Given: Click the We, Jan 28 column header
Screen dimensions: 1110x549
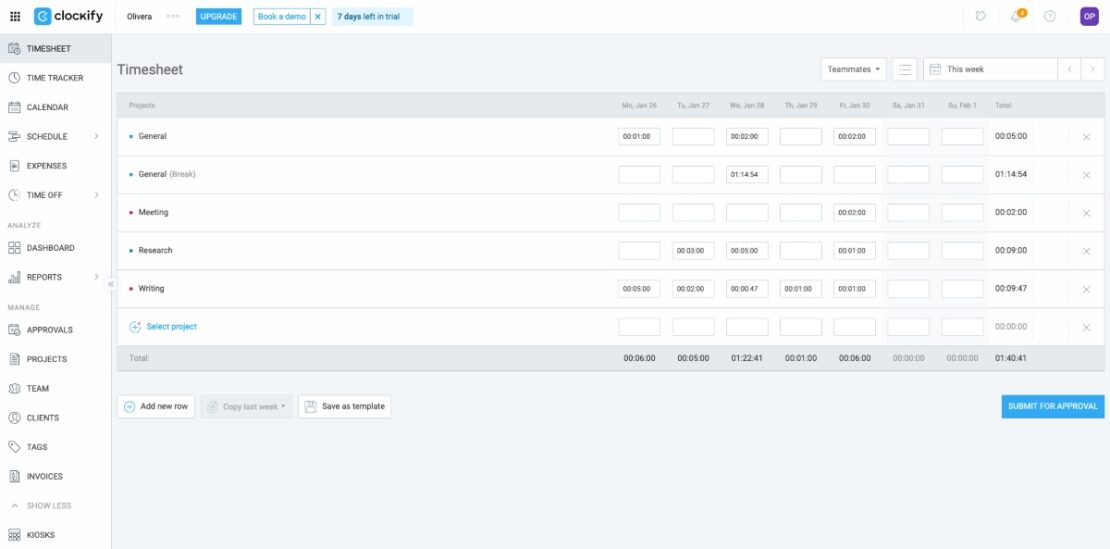Looking at the screenshot, I should tap(747, 105).
